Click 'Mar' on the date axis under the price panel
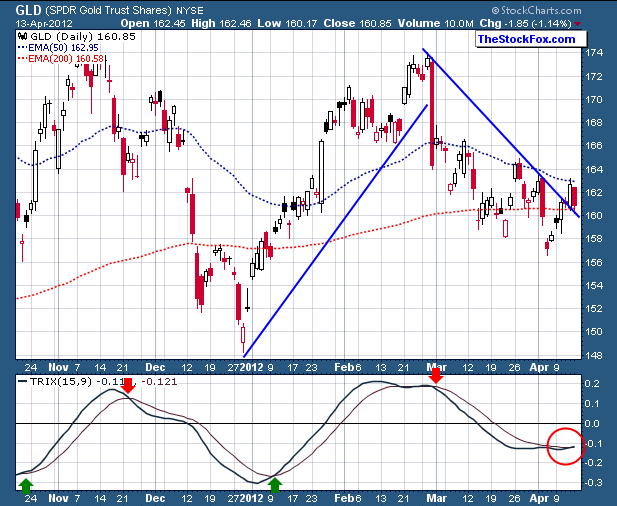This screenshot has width=617, height=506. point(437,367)
